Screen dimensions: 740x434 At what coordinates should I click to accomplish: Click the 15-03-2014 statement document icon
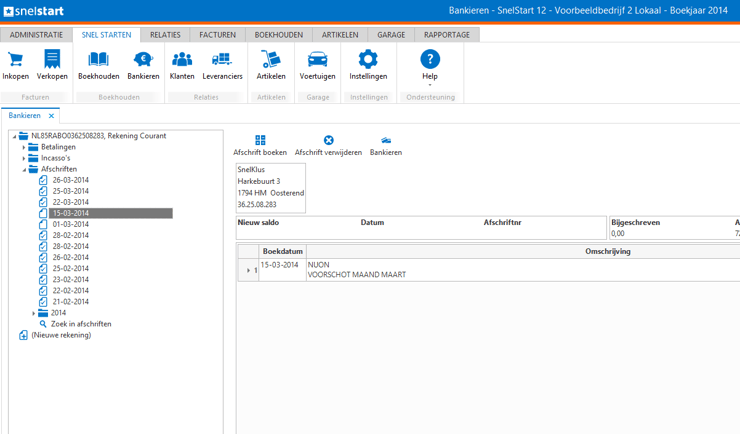43,213
